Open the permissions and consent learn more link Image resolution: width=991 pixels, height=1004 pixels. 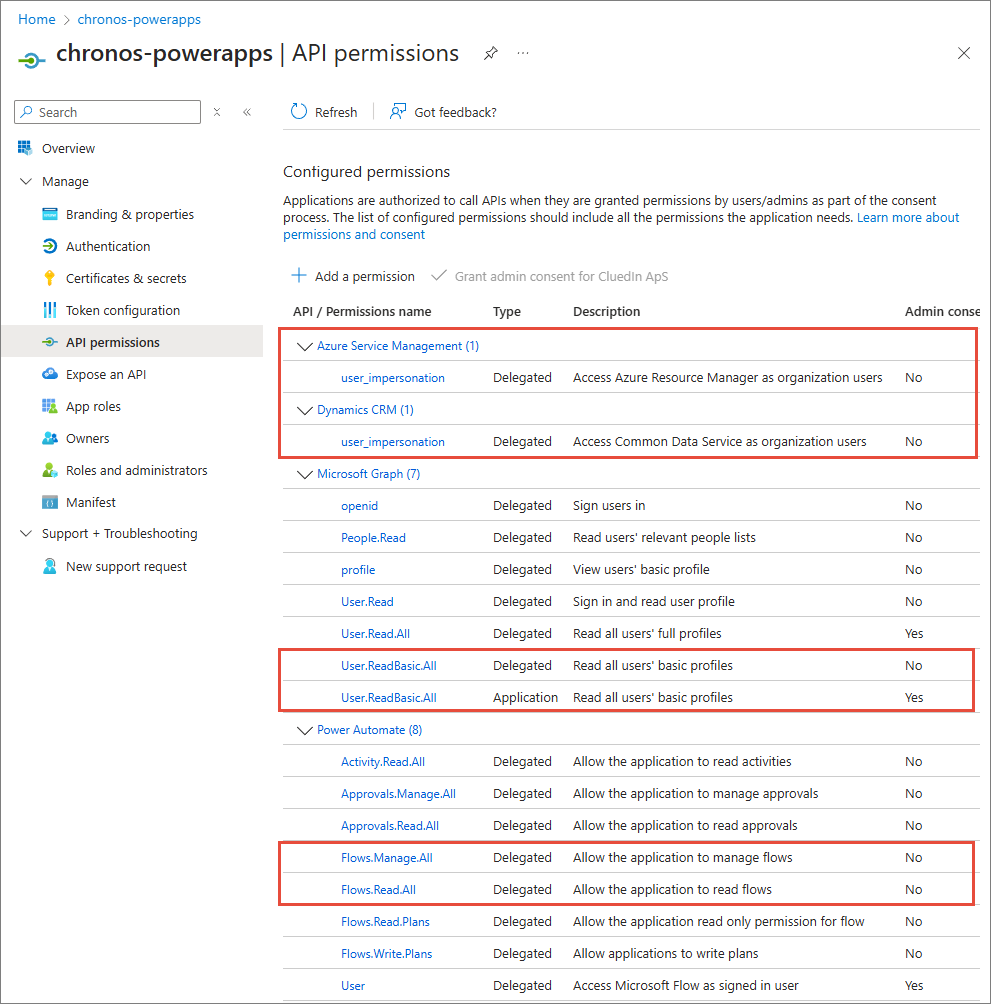[354, 234]
